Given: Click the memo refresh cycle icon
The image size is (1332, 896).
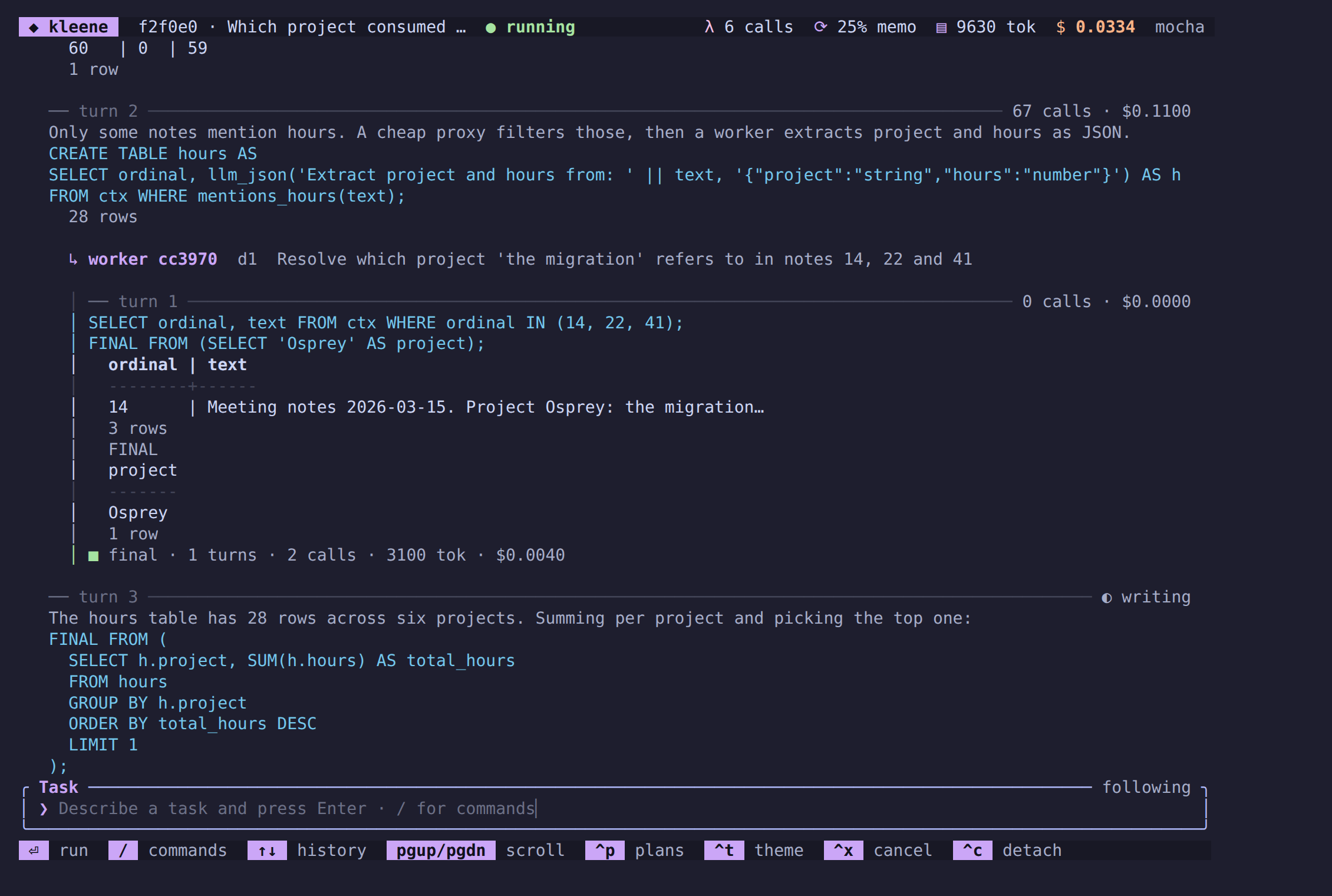Looking at the screenshot, I should point(820,27).
